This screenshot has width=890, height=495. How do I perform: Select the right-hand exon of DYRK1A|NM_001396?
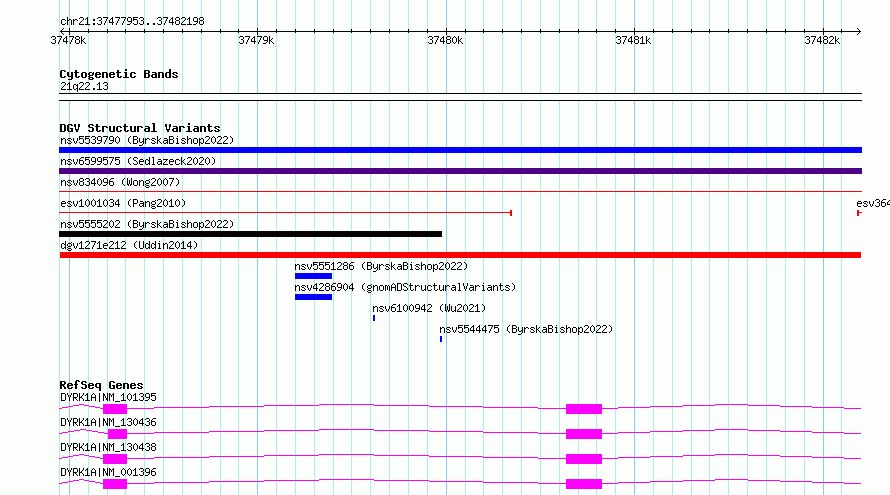coord(583,484)
